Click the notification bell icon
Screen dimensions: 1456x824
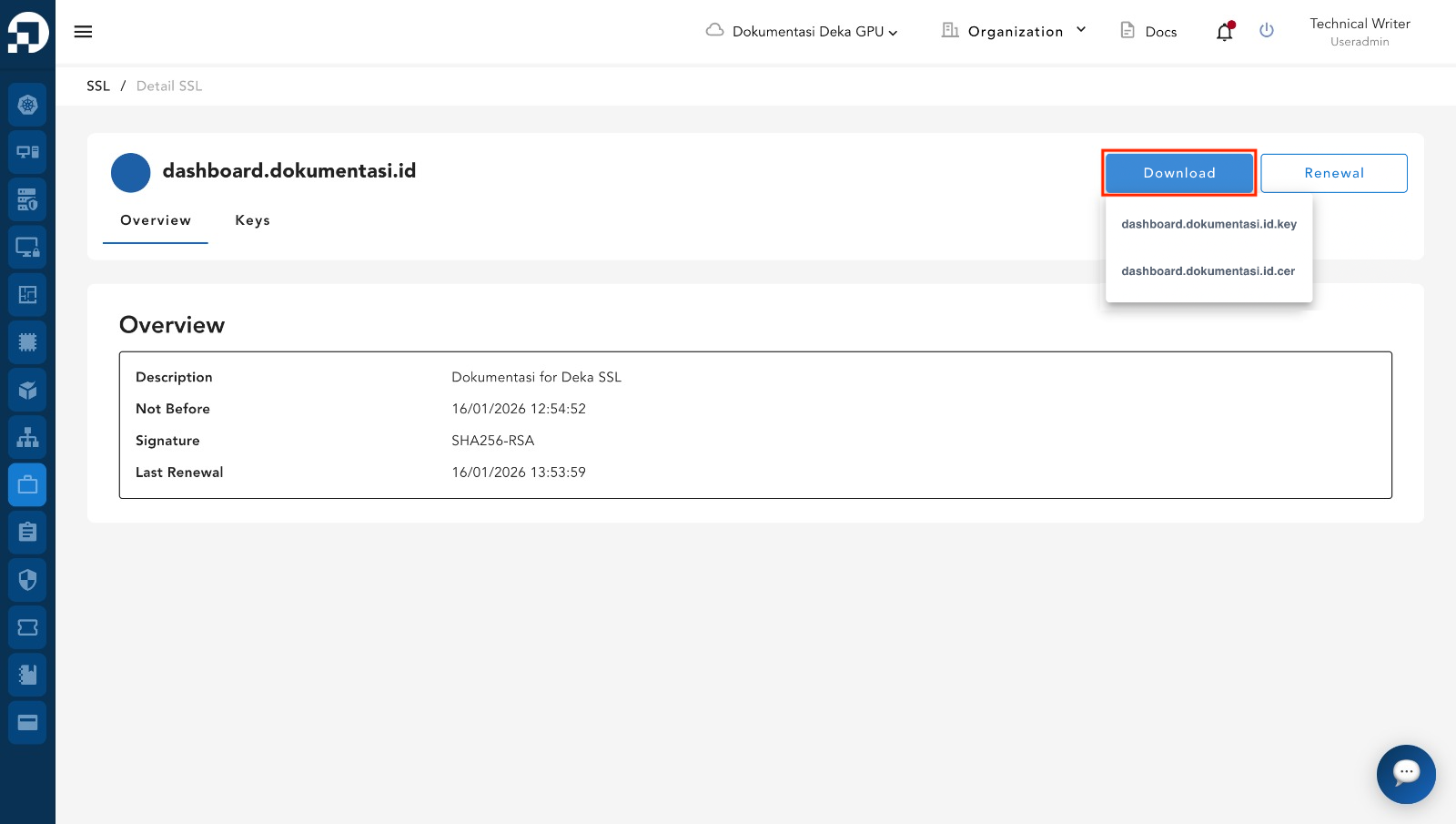click(1224, 32)
